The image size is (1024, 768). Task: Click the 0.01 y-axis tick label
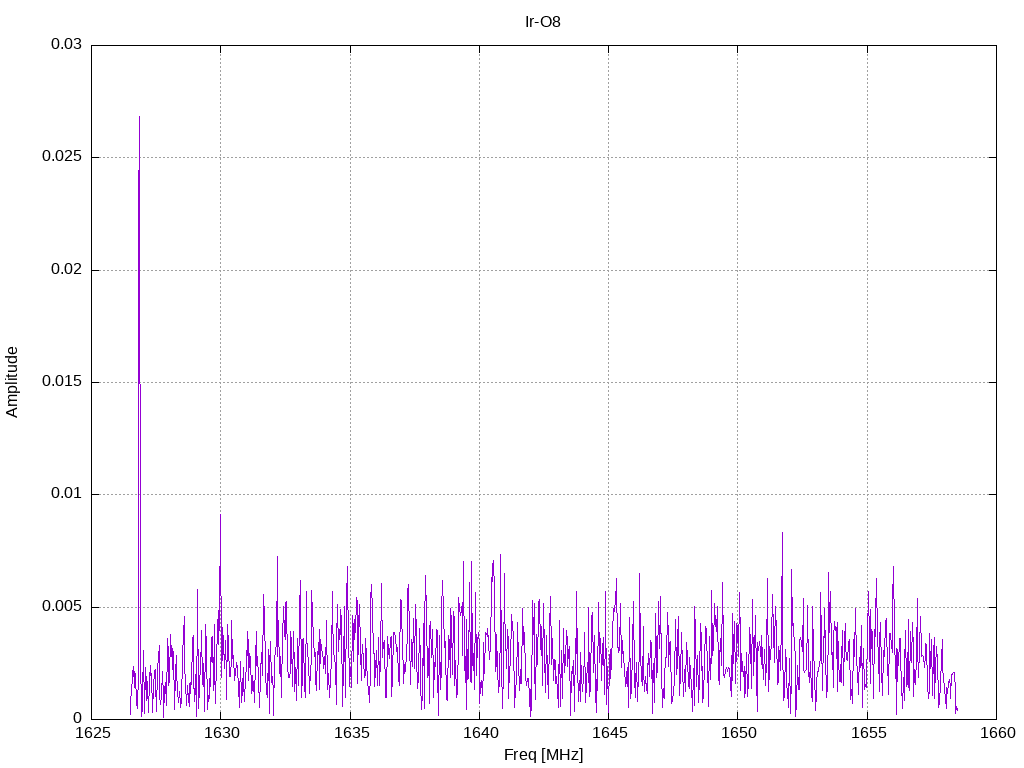tap(67, 494)
